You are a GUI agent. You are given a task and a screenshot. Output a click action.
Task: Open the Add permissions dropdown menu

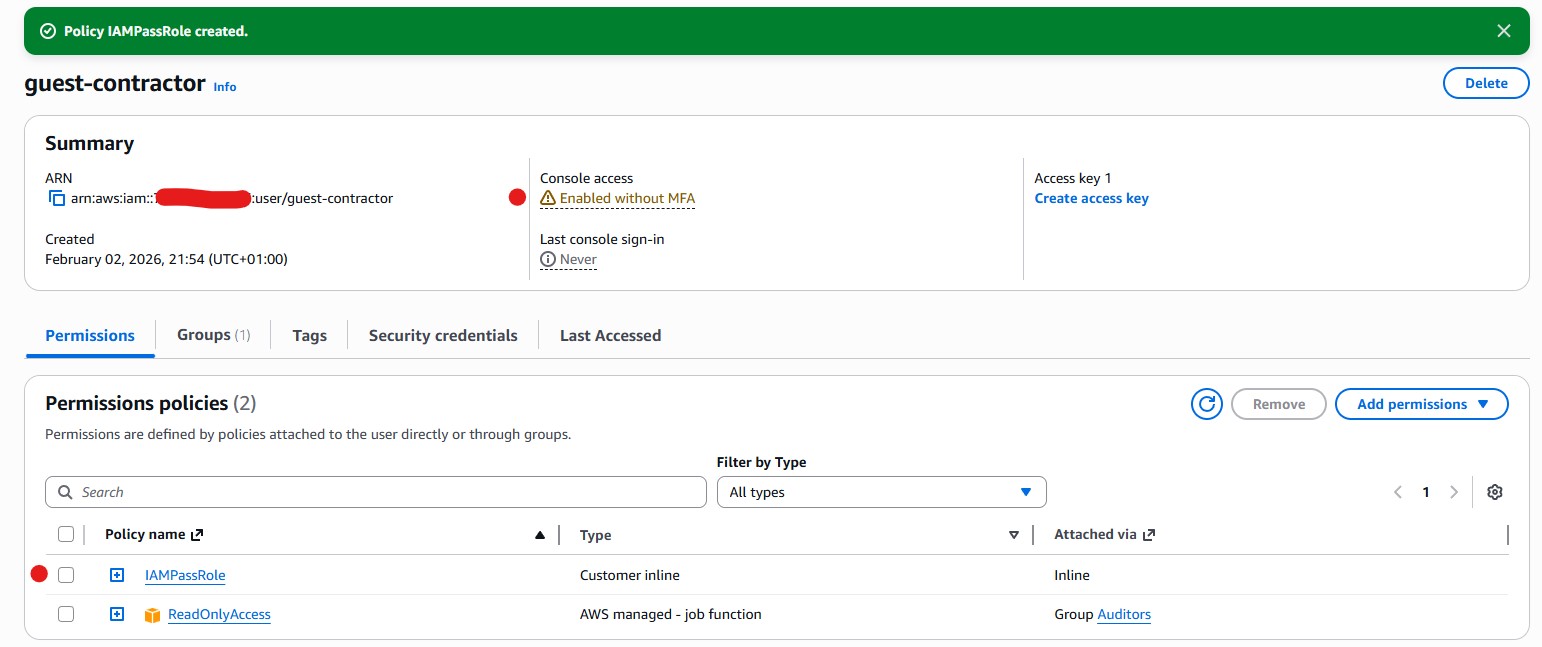[x=1421, y=404]
